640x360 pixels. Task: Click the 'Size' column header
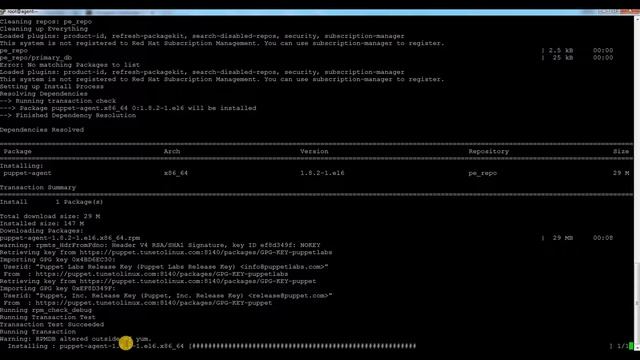click(x=621, y=151)
